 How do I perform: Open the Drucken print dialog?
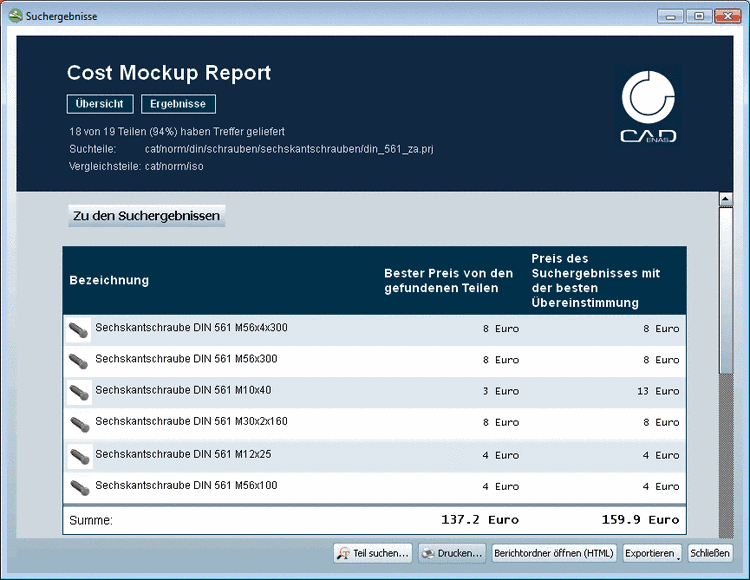pos(451,553)
